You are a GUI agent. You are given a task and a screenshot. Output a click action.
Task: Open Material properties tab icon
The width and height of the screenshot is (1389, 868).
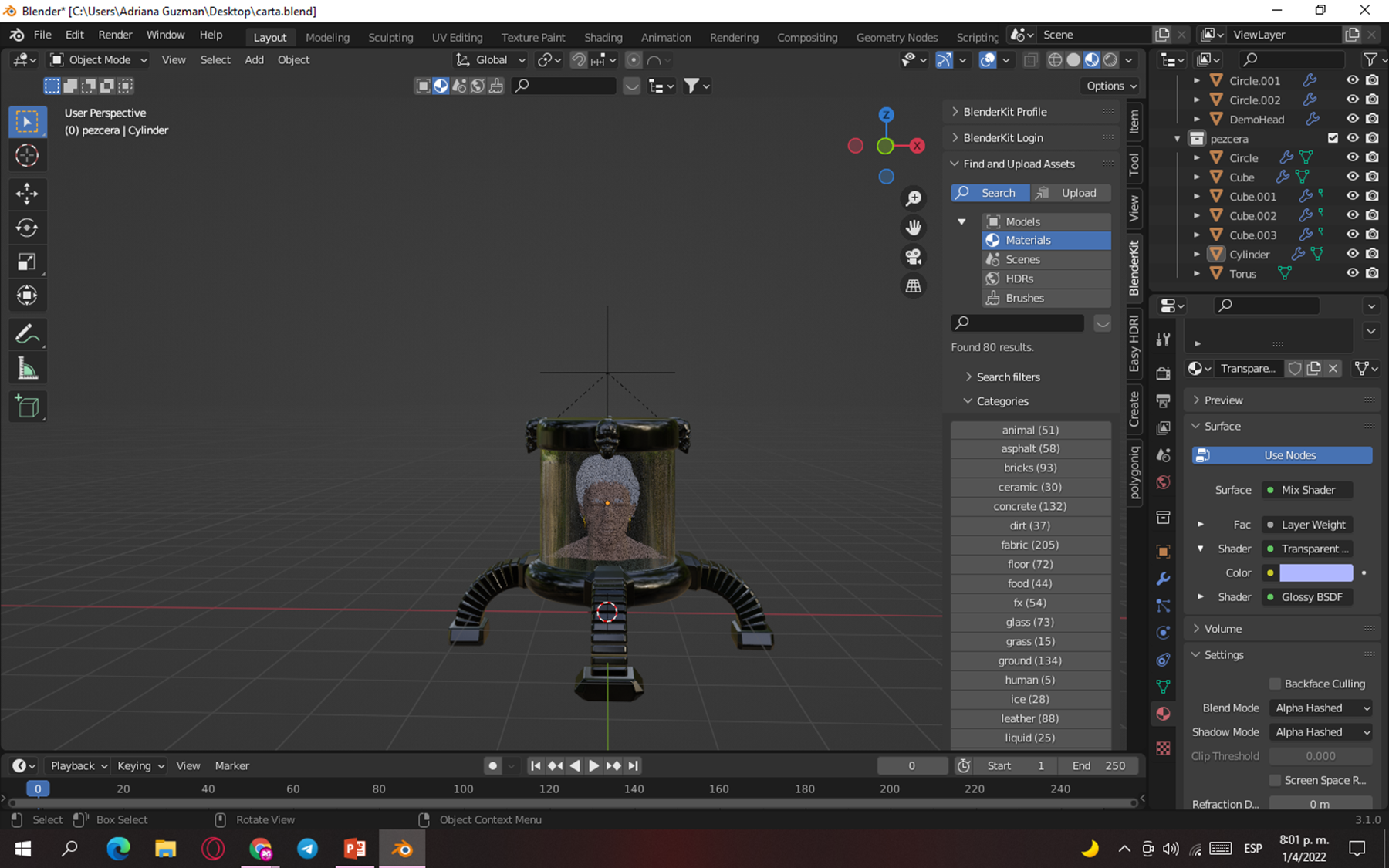[x=1164, y=714]
